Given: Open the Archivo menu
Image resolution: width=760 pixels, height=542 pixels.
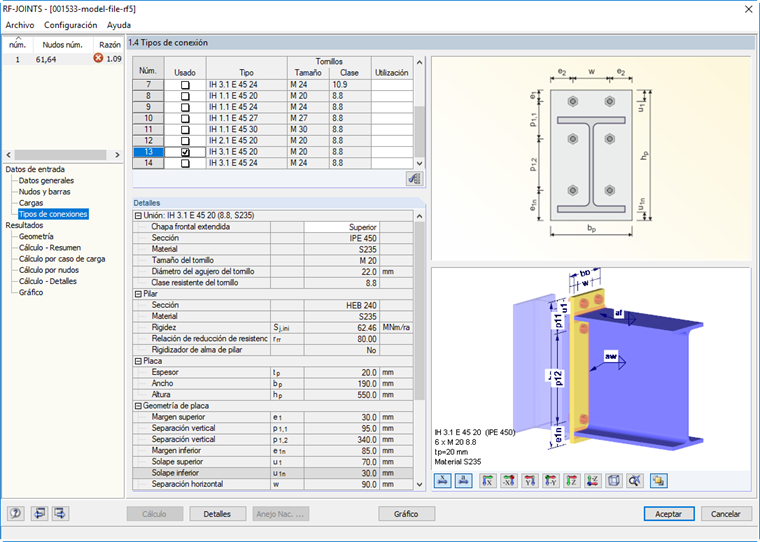Looking at the screenshot, I should click(x=20, y=25).
